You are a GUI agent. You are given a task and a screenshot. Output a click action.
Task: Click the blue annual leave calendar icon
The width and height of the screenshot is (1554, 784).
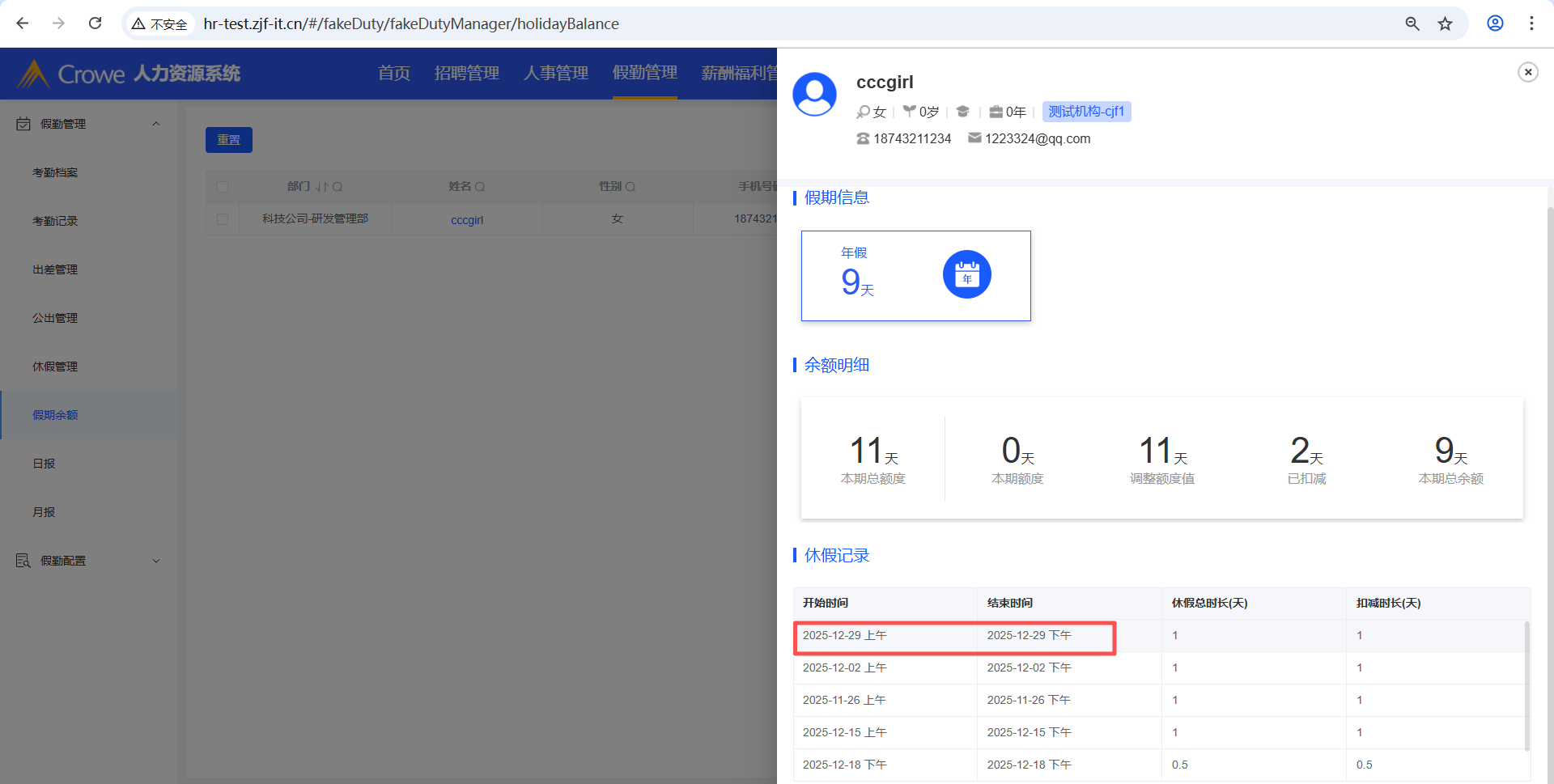966,274
